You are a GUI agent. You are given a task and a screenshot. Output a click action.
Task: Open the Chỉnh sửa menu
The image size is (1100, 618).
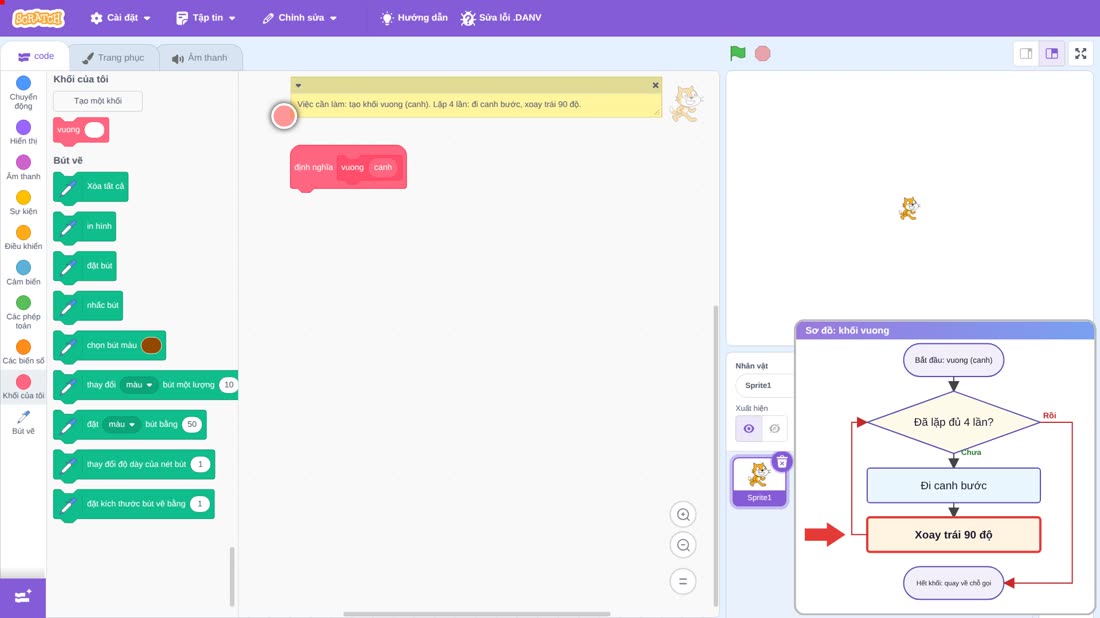coord(300,18)
